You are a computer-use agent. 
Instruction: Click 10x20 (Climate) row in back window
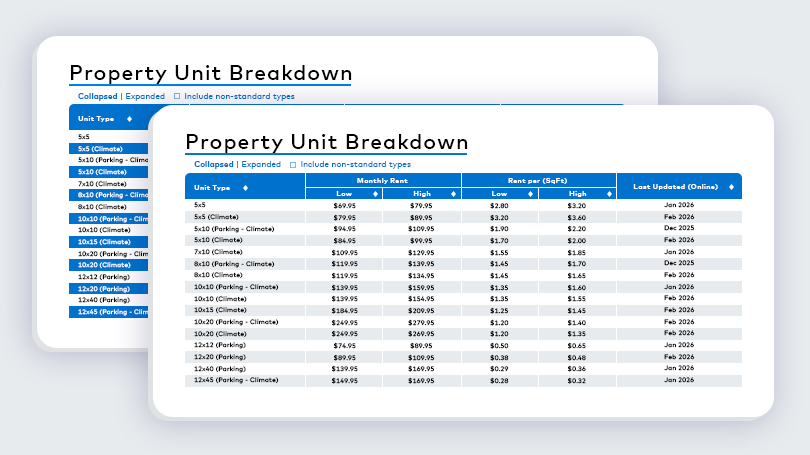[x=108, y=265]
